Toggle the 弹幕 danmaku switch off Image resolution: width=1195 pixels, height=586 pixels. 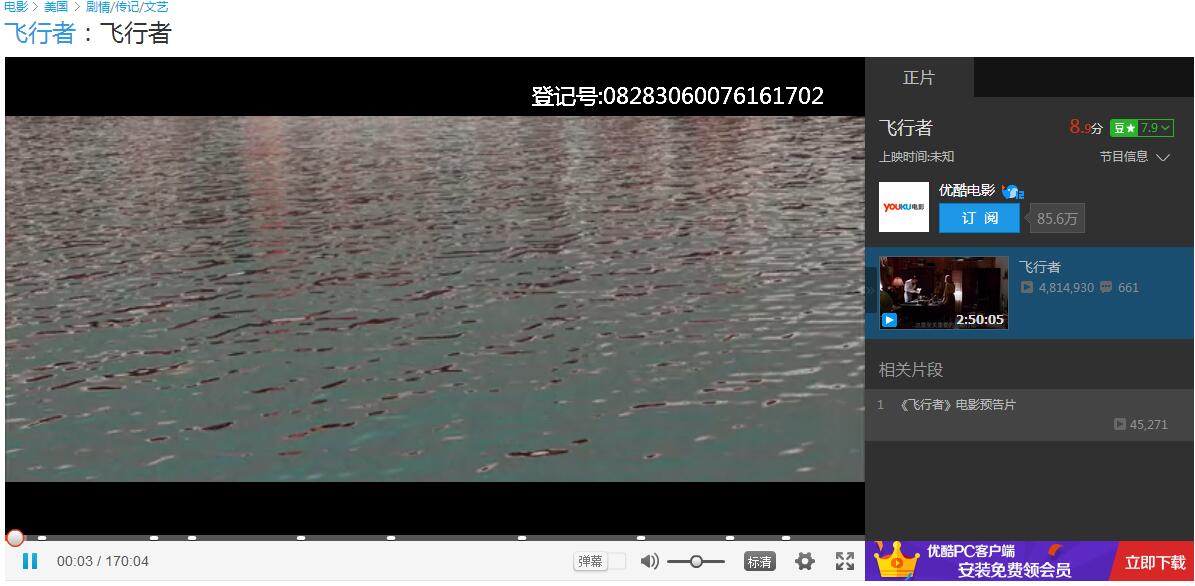[x=618, y=562]
